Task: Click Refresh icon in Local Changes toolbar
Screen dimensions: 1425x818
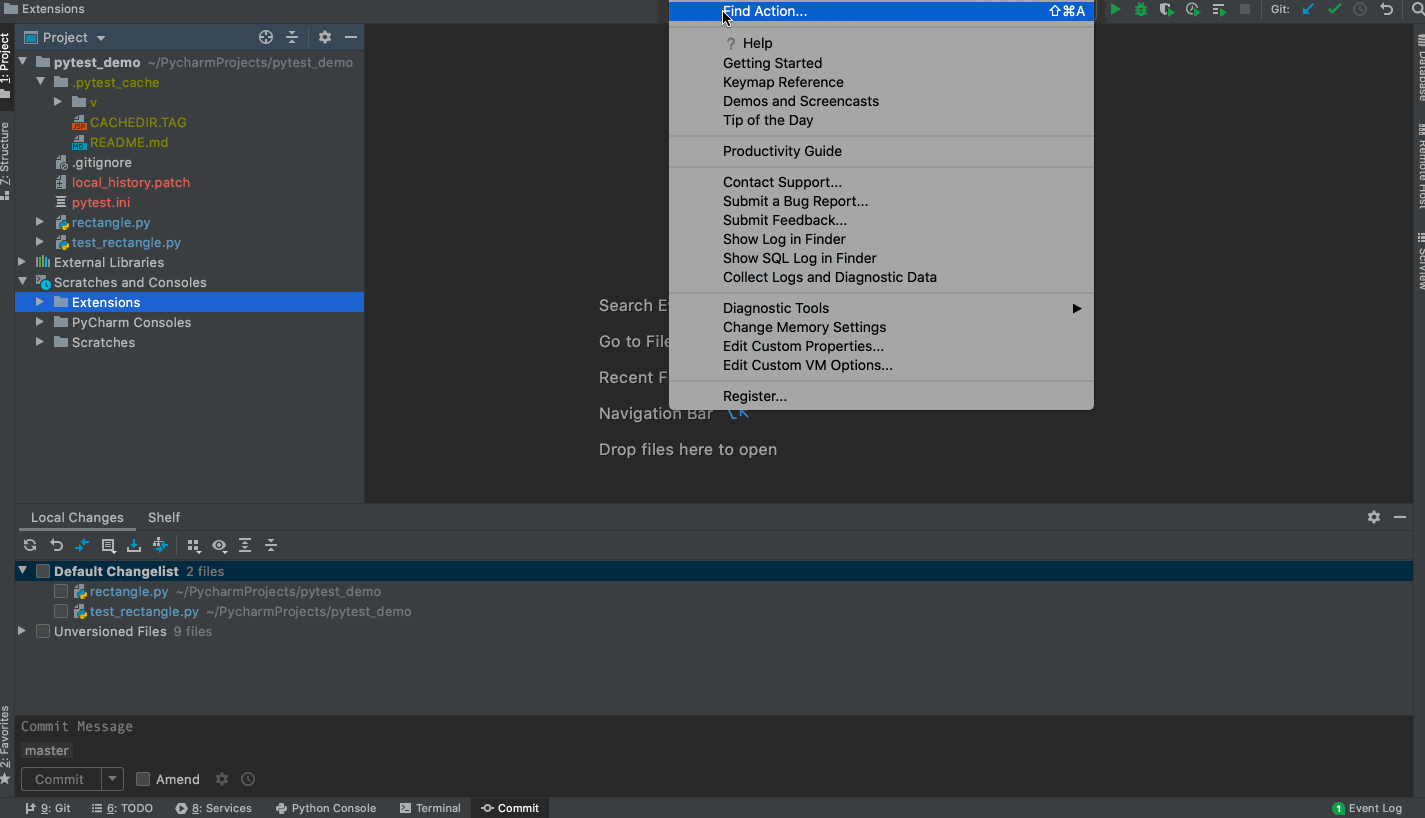Action: (x=30, y=545)
